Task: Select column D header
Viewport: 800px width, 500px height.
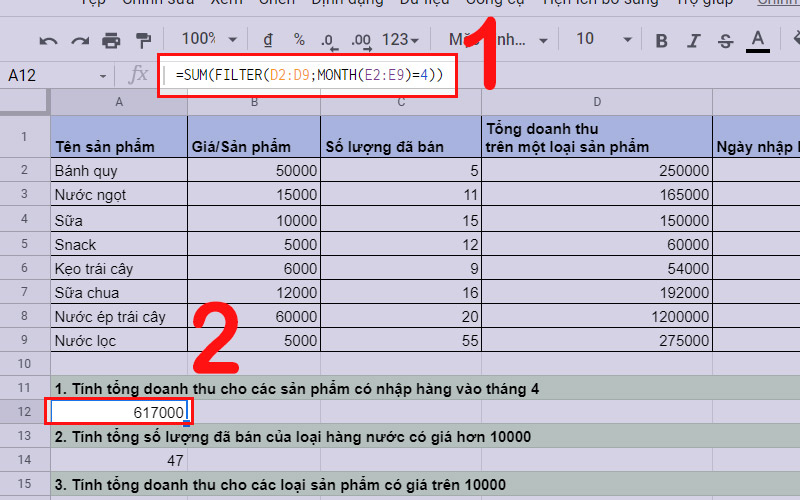Action: tap(596, 102)
